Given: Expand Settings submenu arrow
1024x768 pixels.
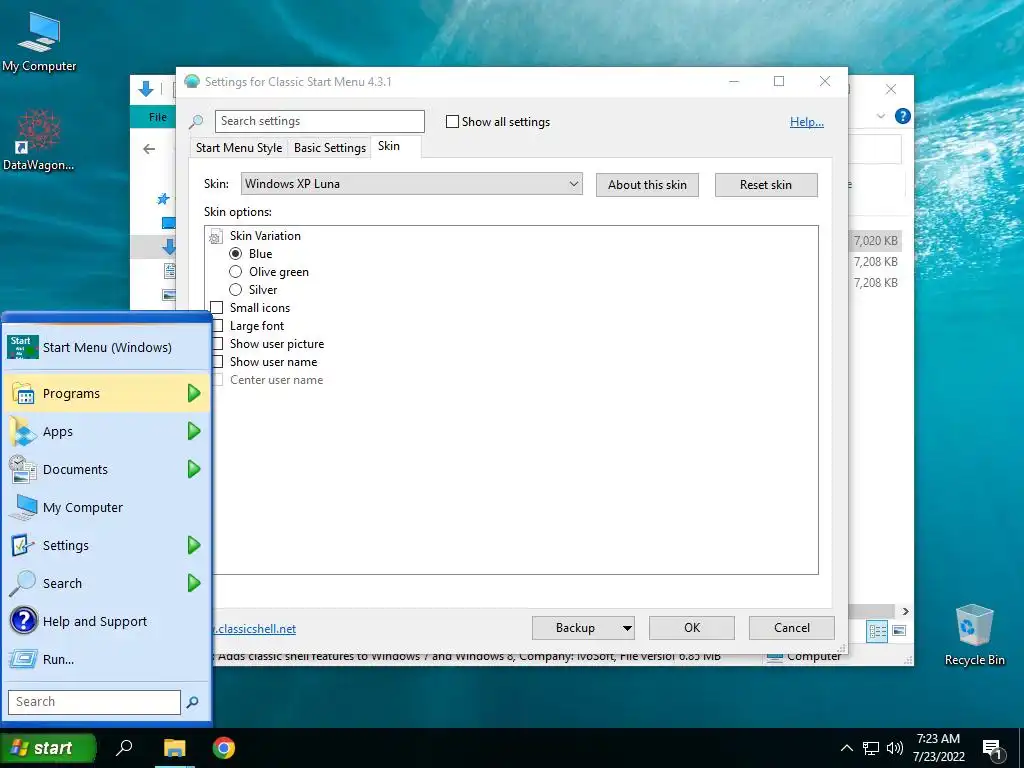Looking at the screenshot, I should click(x=194, y=545).
